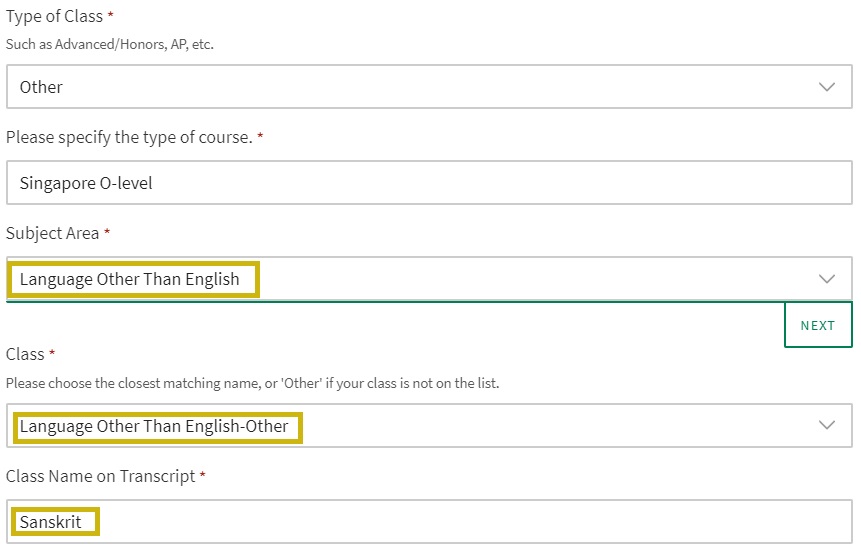
Task: Click 'Please specify the type of course' label
Action: [128, 137]
